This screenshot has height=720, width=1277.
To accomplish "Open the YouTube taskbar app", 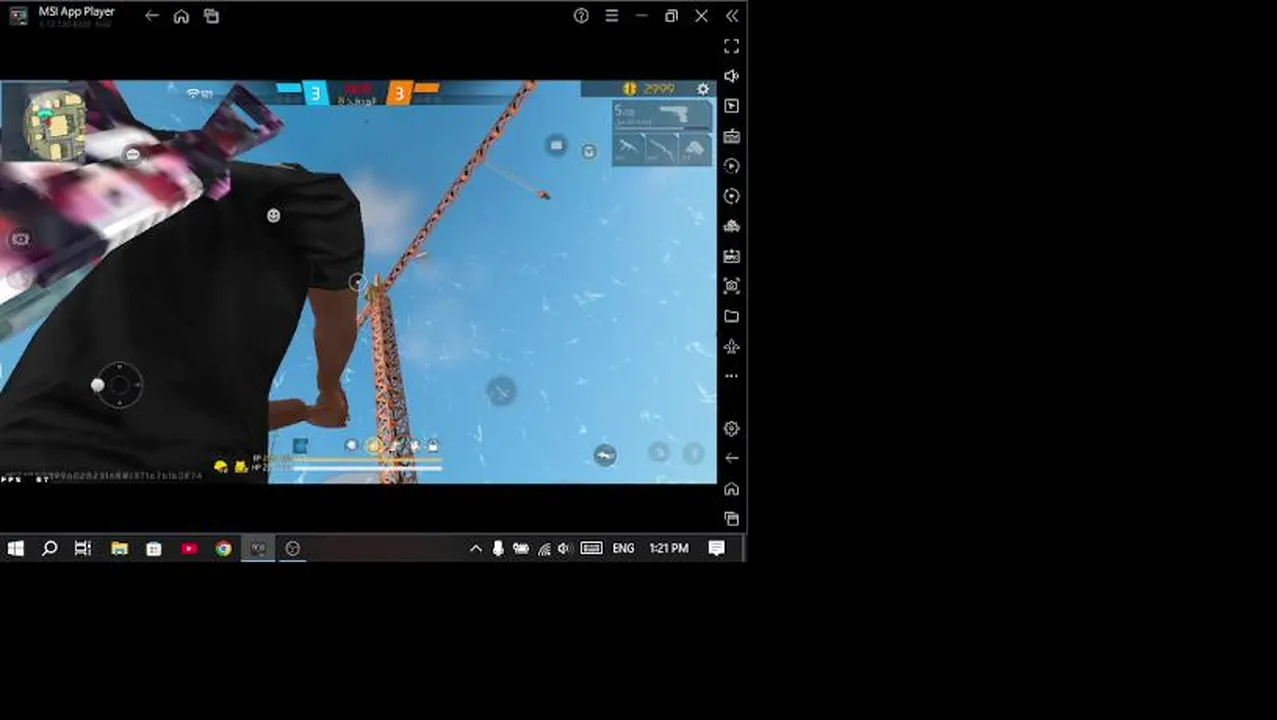I will point(189,548).
